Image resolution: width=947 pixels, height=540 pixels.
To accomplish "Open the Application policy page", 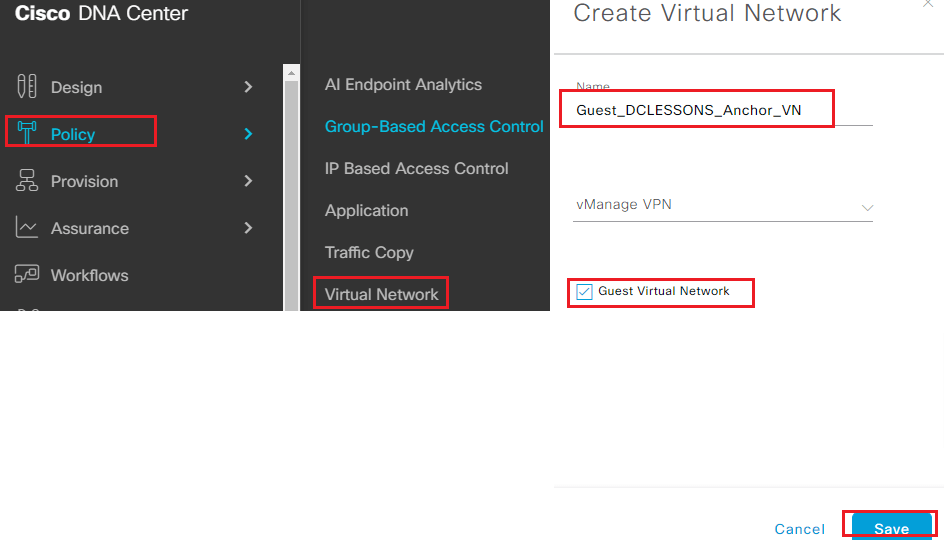I will coord(367,211).
